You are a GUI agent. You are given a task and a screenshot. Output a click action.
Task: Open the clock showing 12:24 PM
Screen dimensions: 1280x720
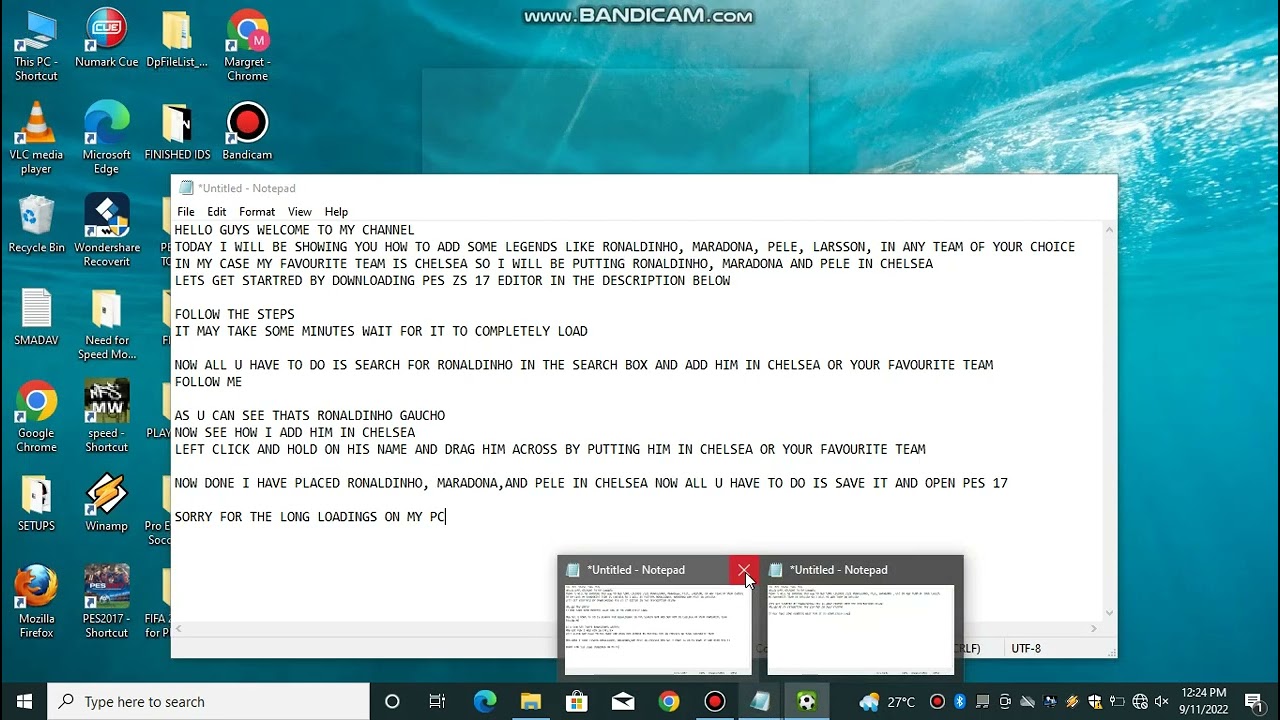(x=1203, y=702)
